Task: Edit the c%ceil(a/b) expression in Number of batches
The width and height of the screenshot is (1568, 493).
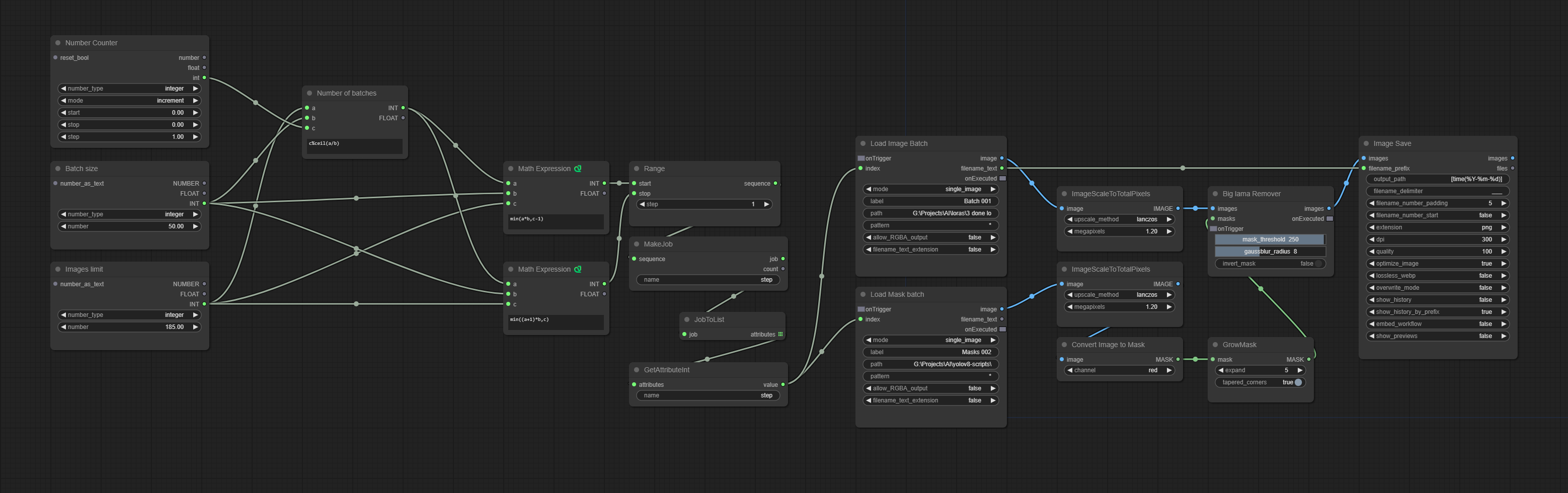Action: tap(354, 144)
